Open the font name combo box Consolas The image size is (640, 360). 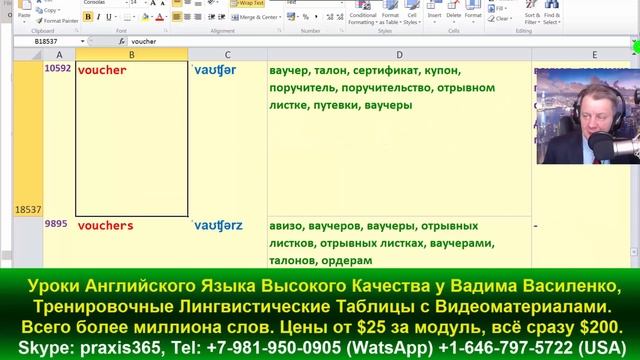[105, 2]
